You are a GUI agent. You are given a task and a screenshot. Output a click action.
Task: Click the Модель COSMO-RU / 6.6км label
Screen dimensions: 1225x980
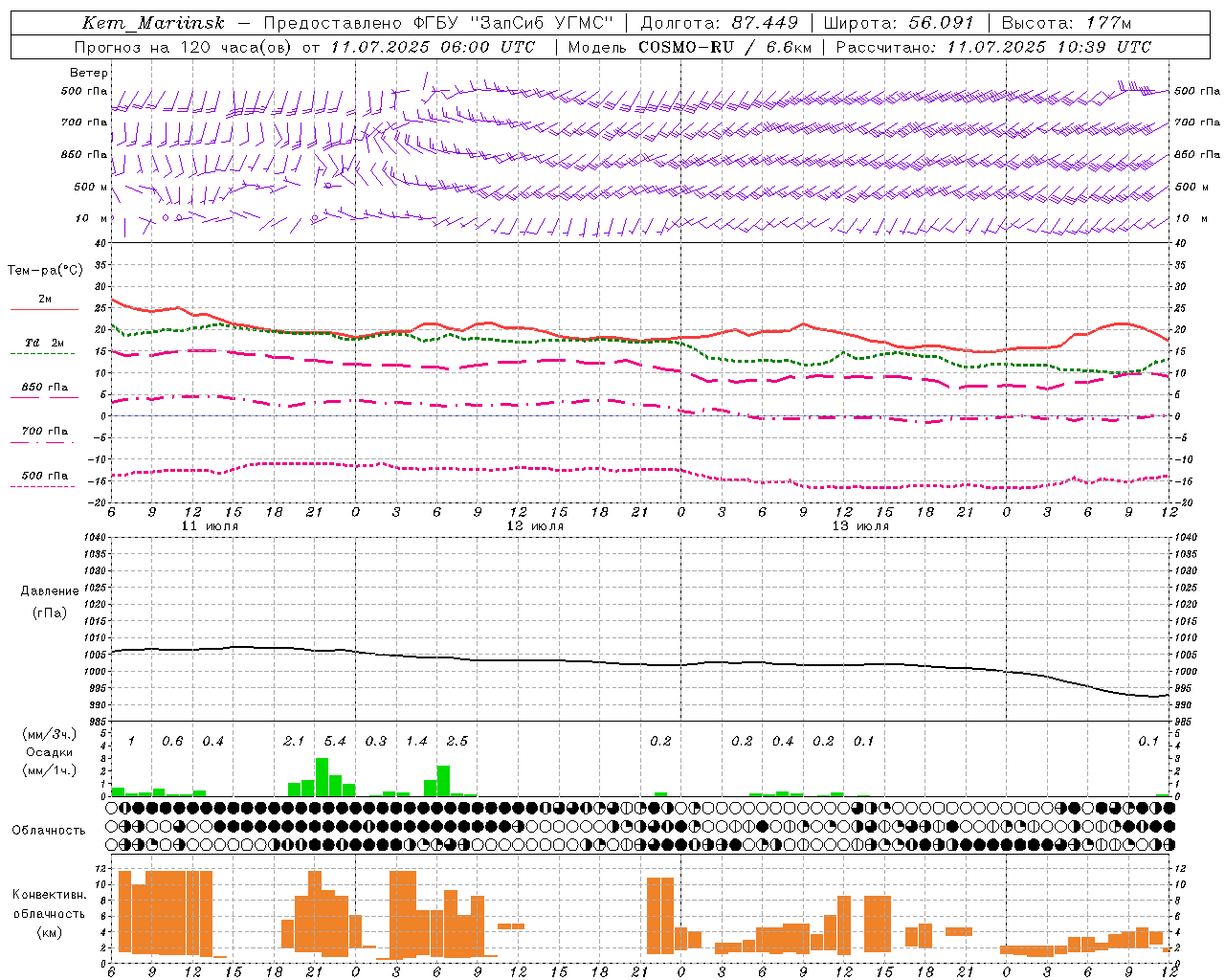click(x=690, y=47)
